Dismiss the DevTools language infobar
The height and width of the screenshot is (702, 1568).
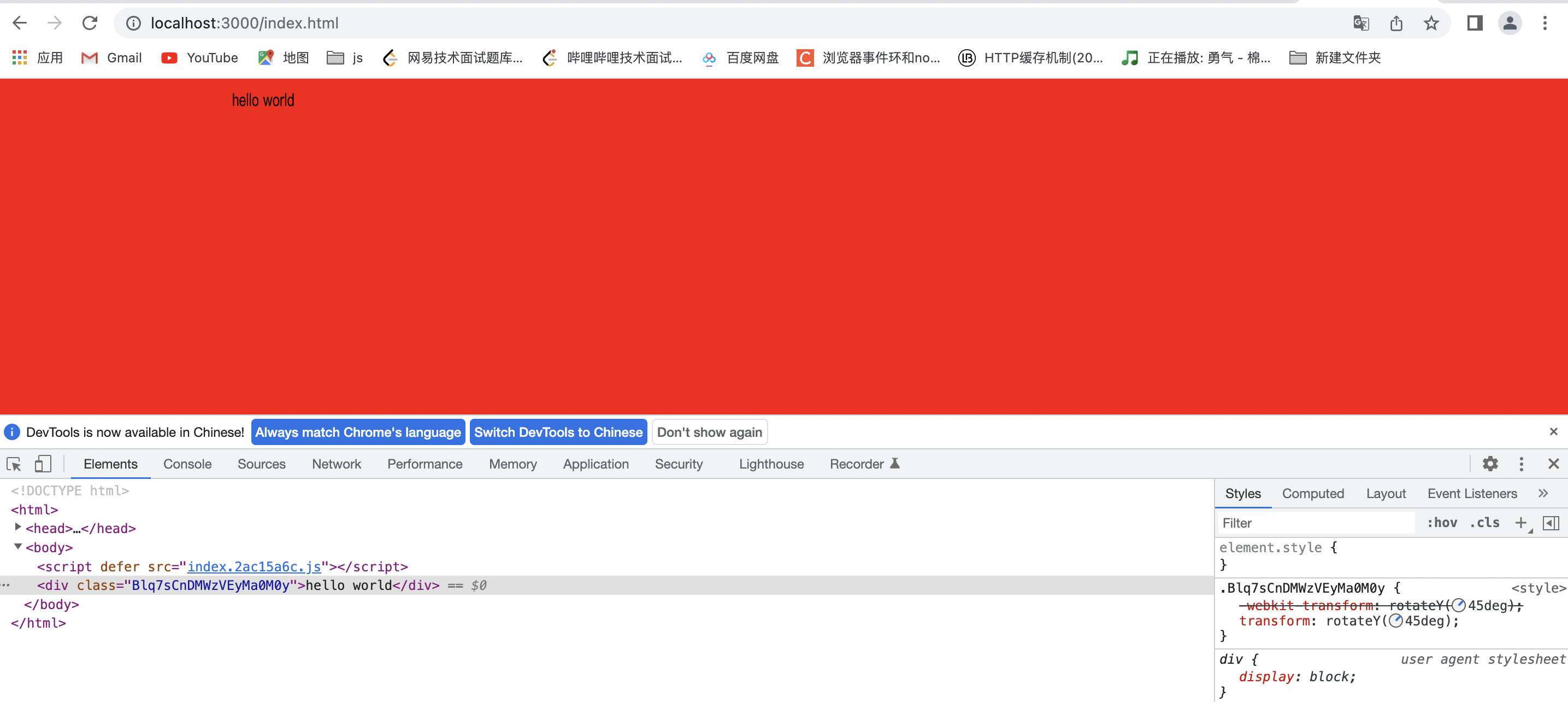pos(1553,431)
